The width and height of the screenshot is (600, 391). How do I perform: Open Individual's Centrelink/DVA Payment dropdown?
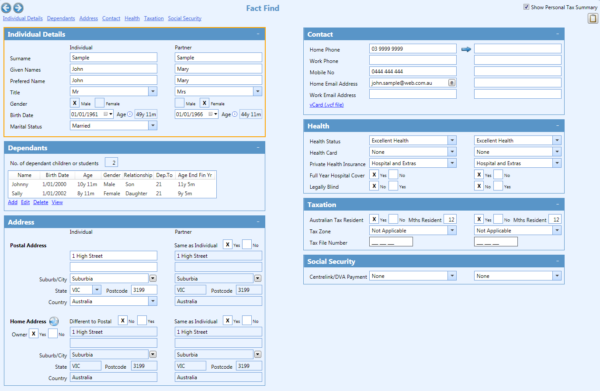[x=452, y=276]
